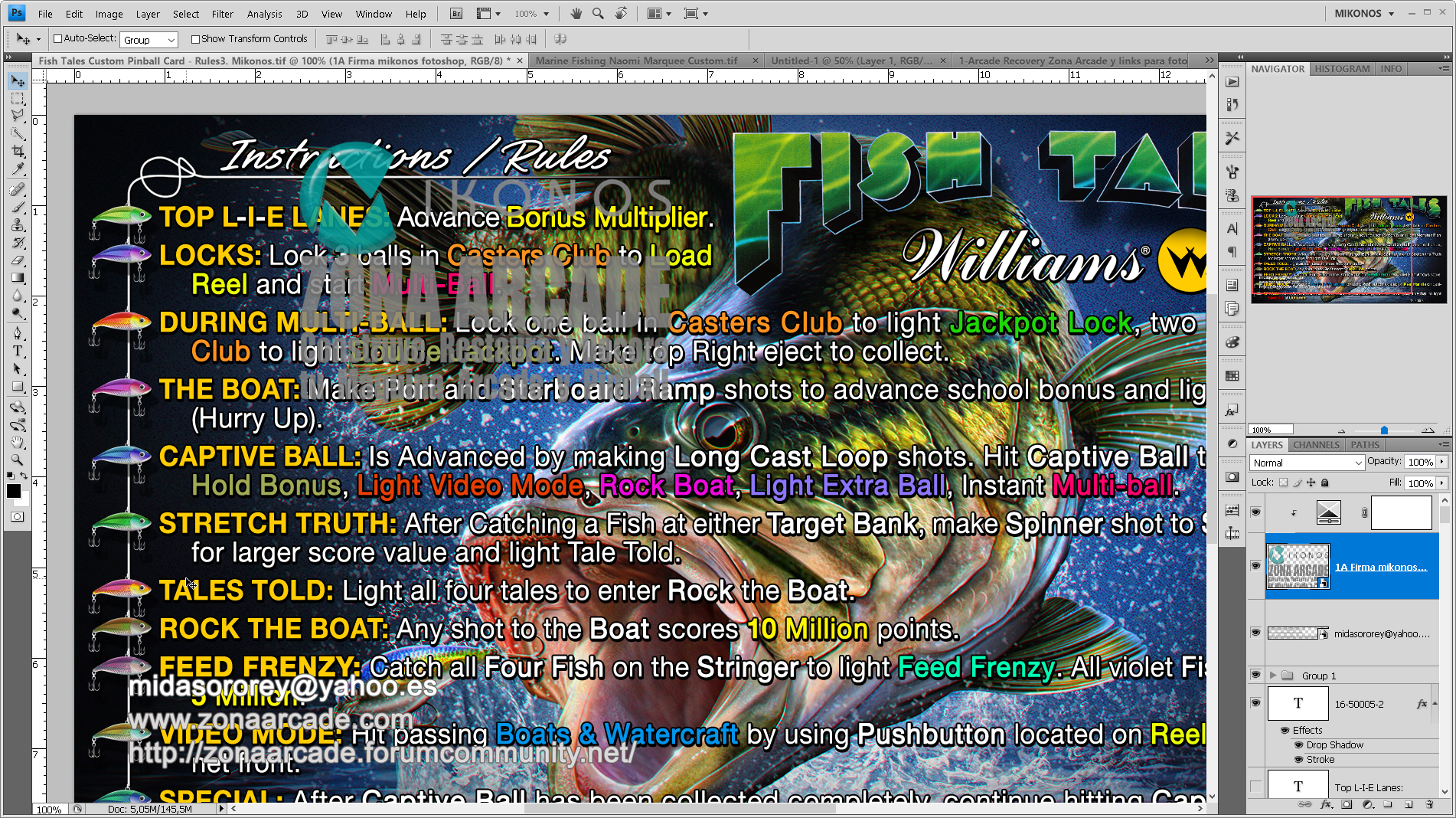
Task: Select the Rectangle shape tool
Action: (x=18, y=387)
